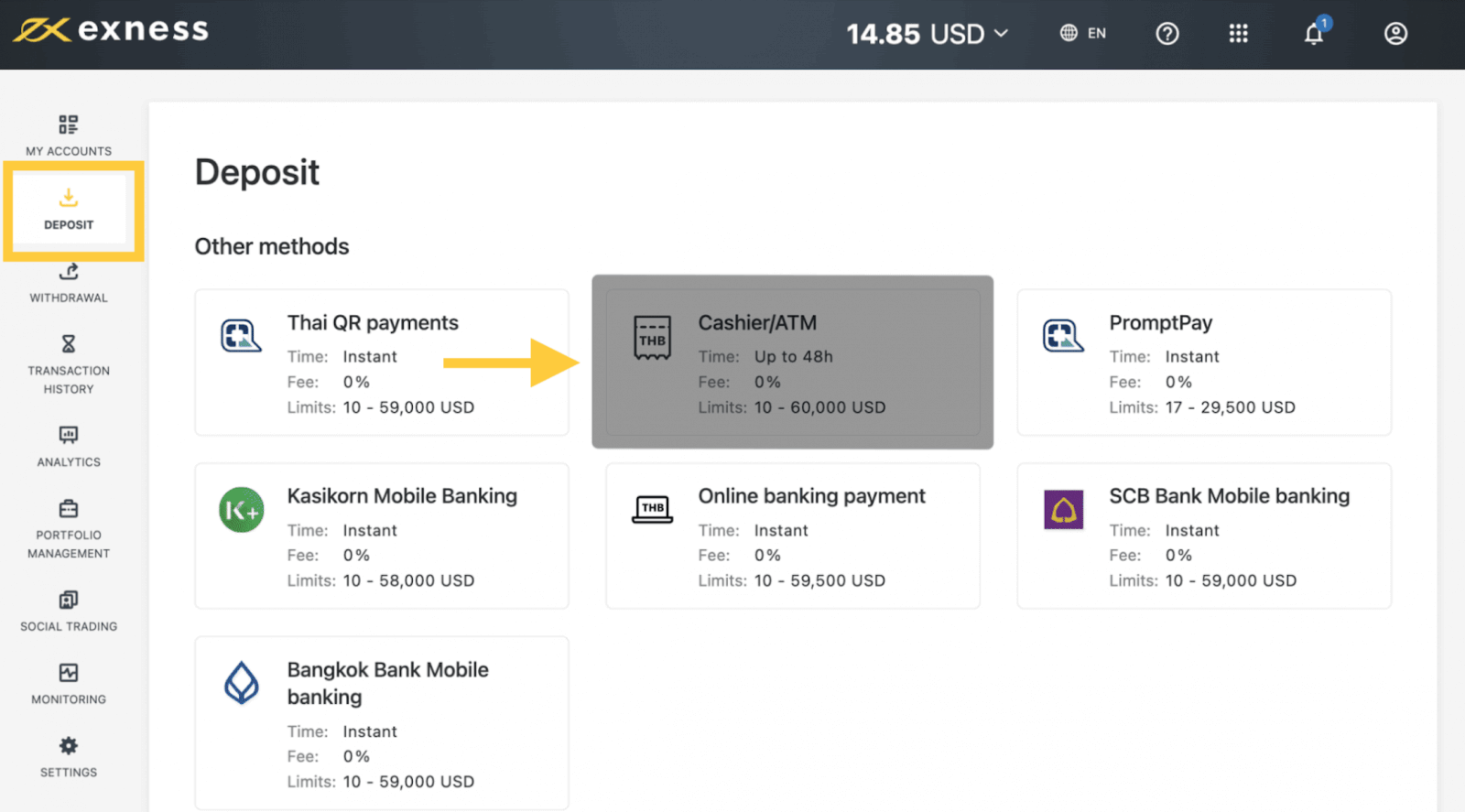Choose Bangkok Bank Mobile banking title

pyautogui.click(x=388, y=683)
